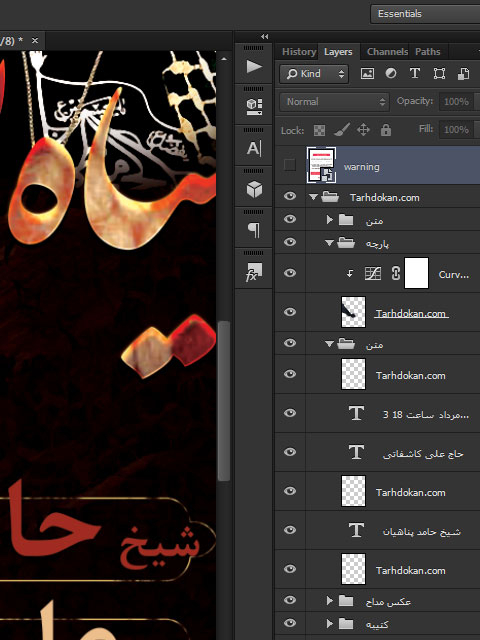Viewport: 480px width, 640px height.
Task: Filter layers by type layers
Action: click(415, 73)
